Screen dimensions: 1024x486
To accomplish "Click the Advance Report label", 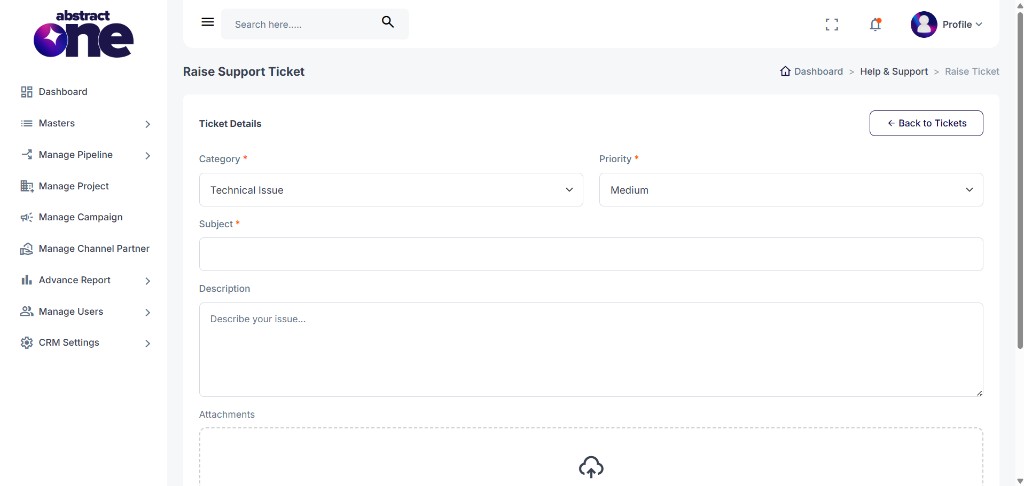I will pyautogui.click(x=74, y=280).
